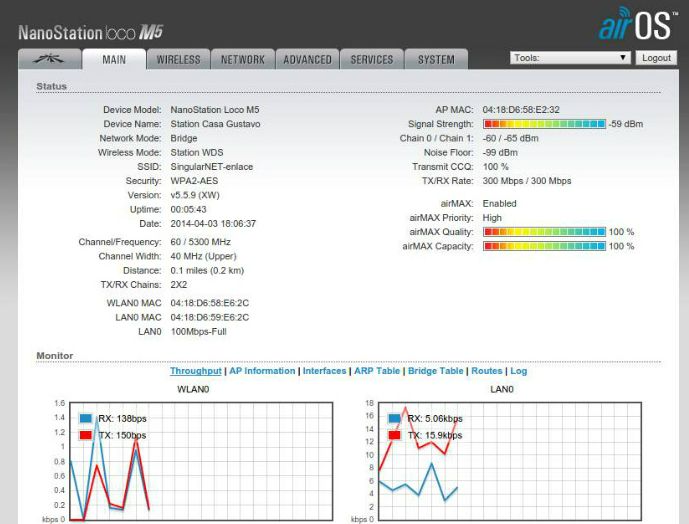Open the Ubiquiti logo tab

click(x=48, y=59)
